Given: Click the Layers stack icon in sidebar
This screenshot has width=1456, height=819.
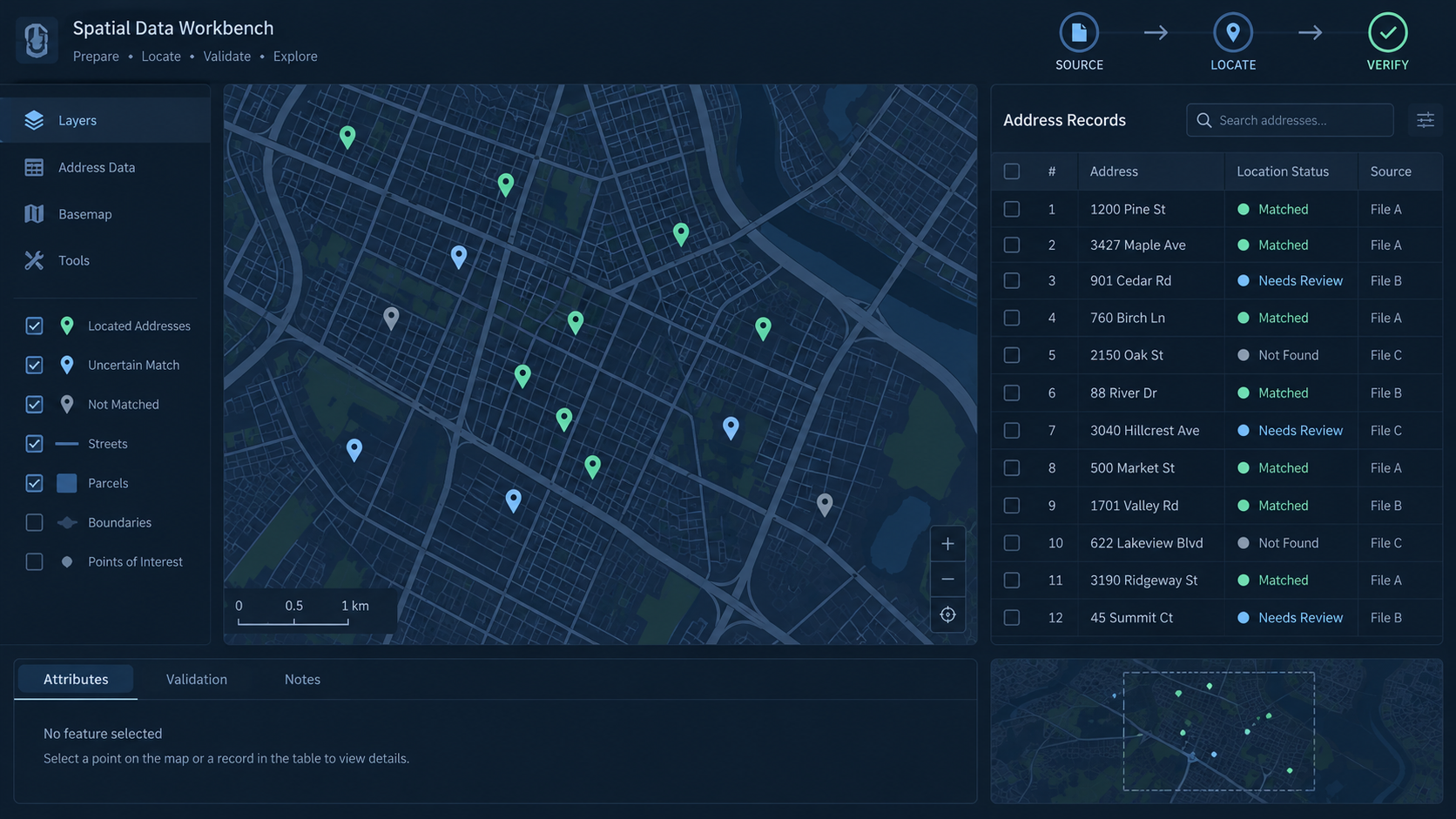Looking at the screenshot, I should [34, 120].
